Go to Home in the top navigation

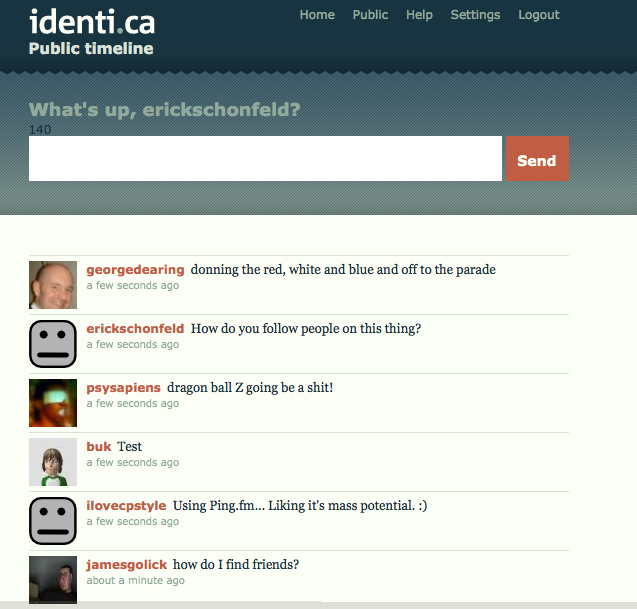point(317,15)
